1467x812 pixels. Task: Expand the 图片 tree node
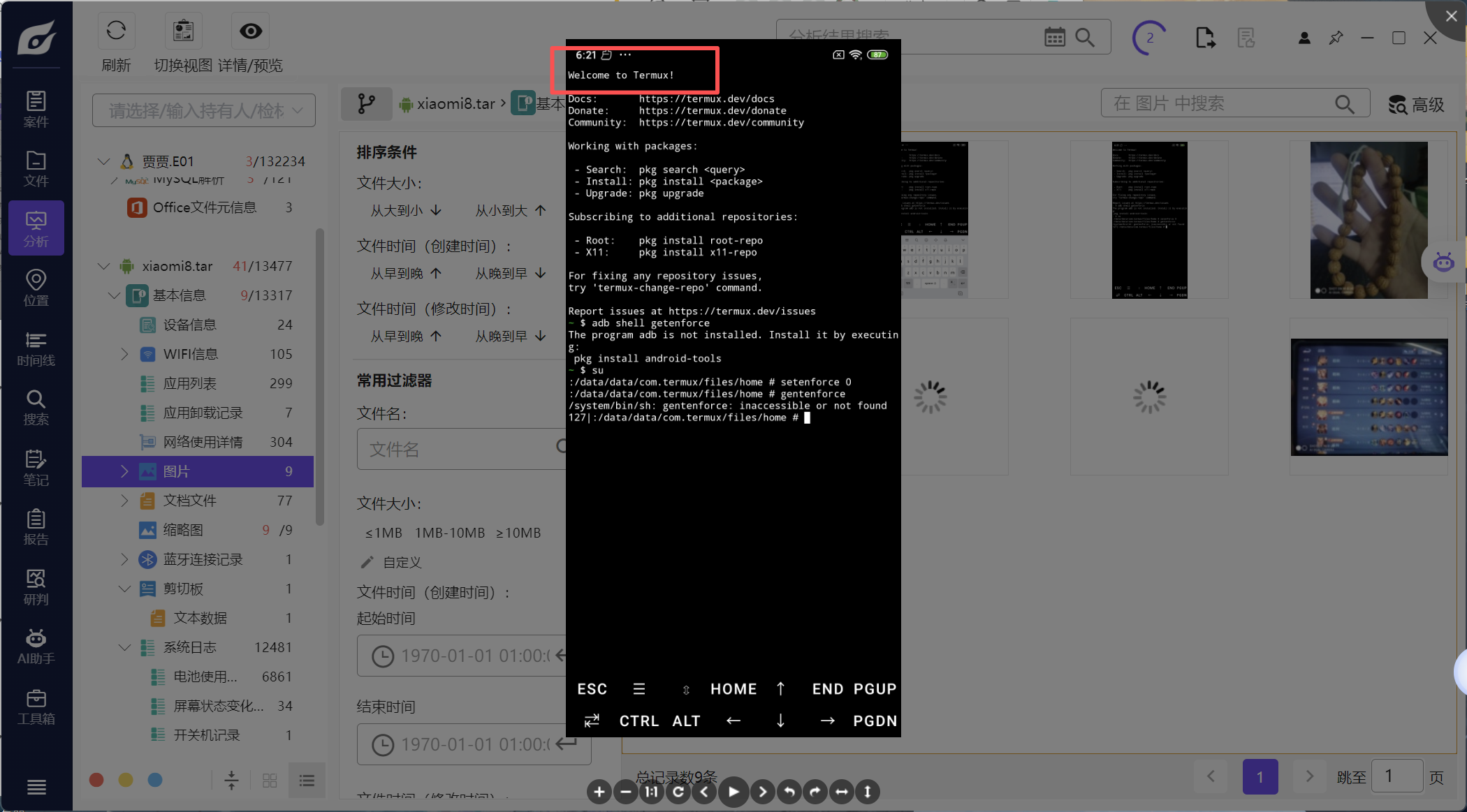pos(124,471)
